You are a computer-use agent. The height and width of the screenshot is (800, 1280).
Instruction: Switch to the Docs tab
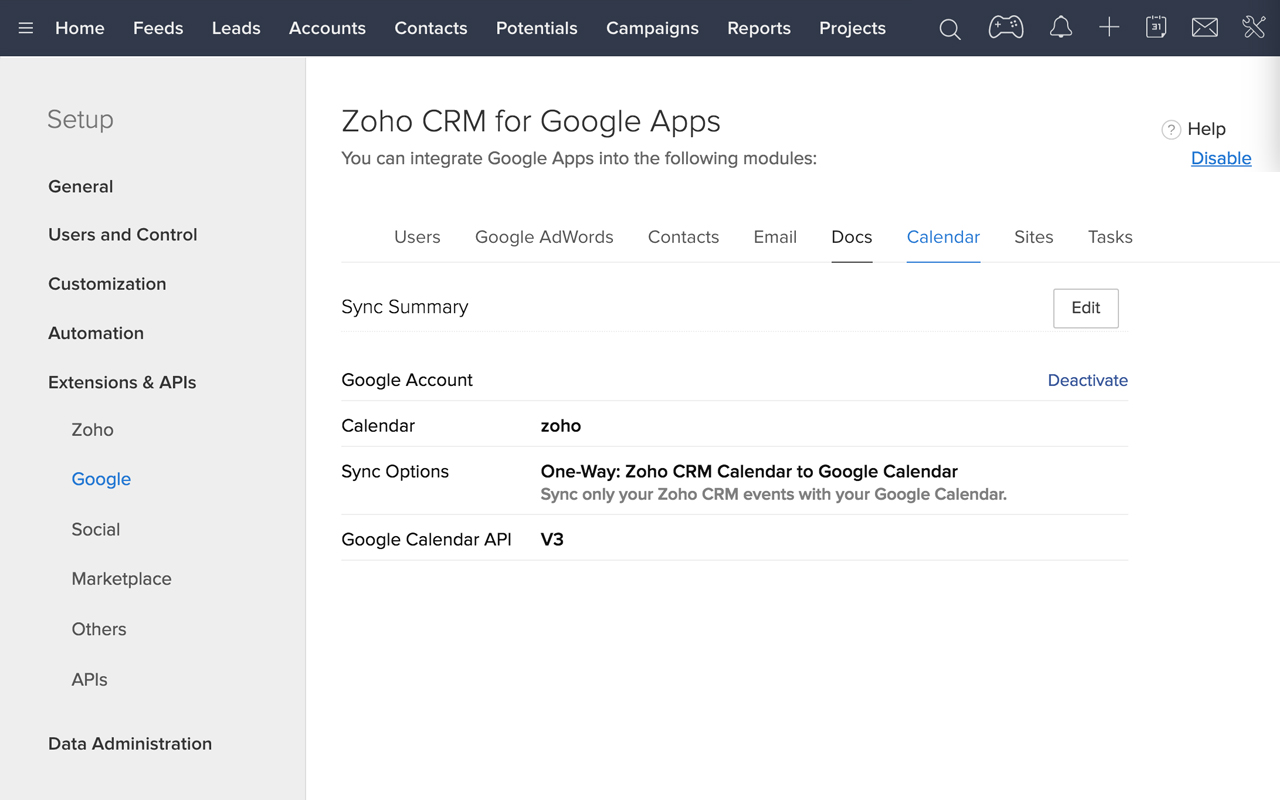point(852,237)
